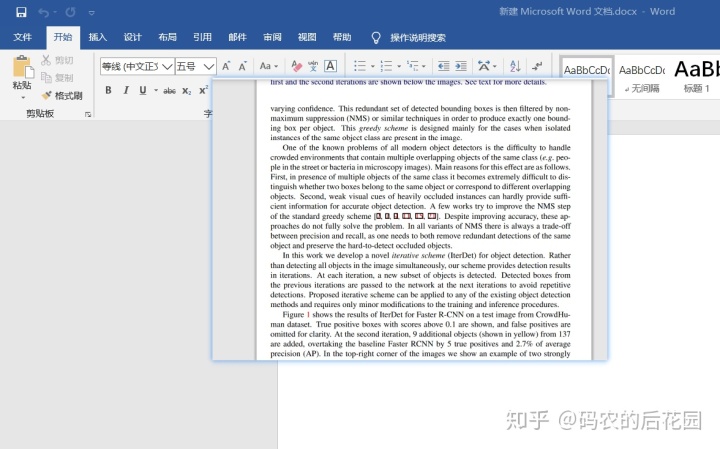Toggle underline formatting
This screenshot has width=720, height=449.
click(143, 90)
